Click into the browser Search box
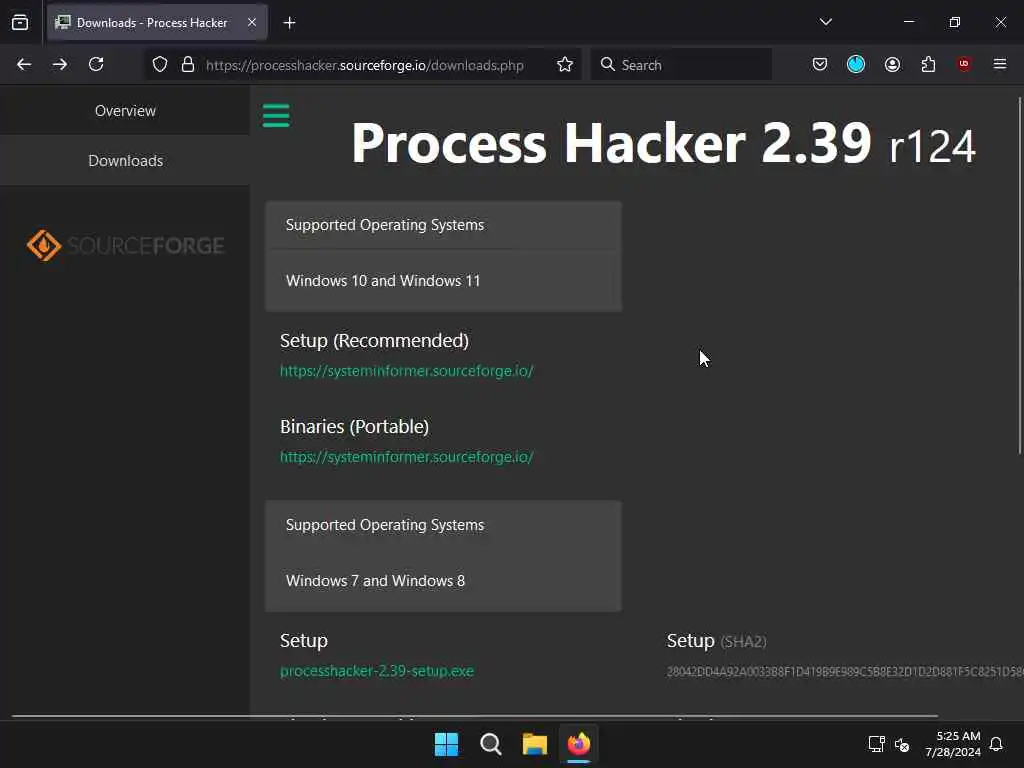Screen dimensions: 1024x768 [x=681, y=65]
